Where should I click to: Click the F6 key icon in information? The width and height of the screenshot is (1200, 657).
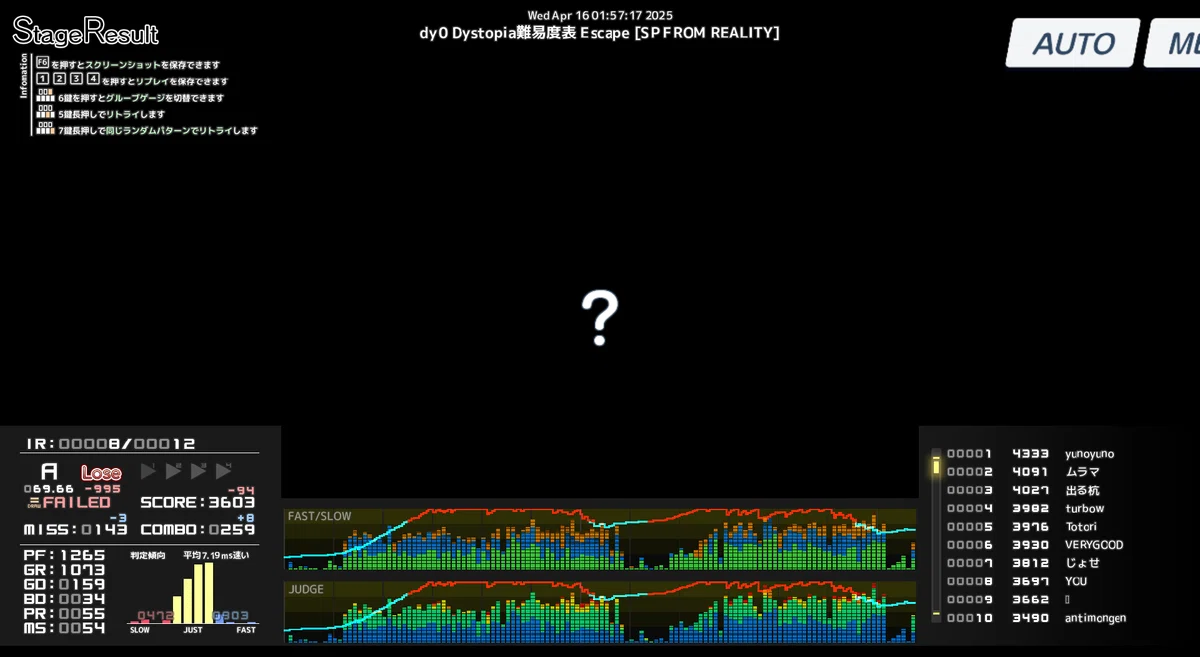[42, 62]
